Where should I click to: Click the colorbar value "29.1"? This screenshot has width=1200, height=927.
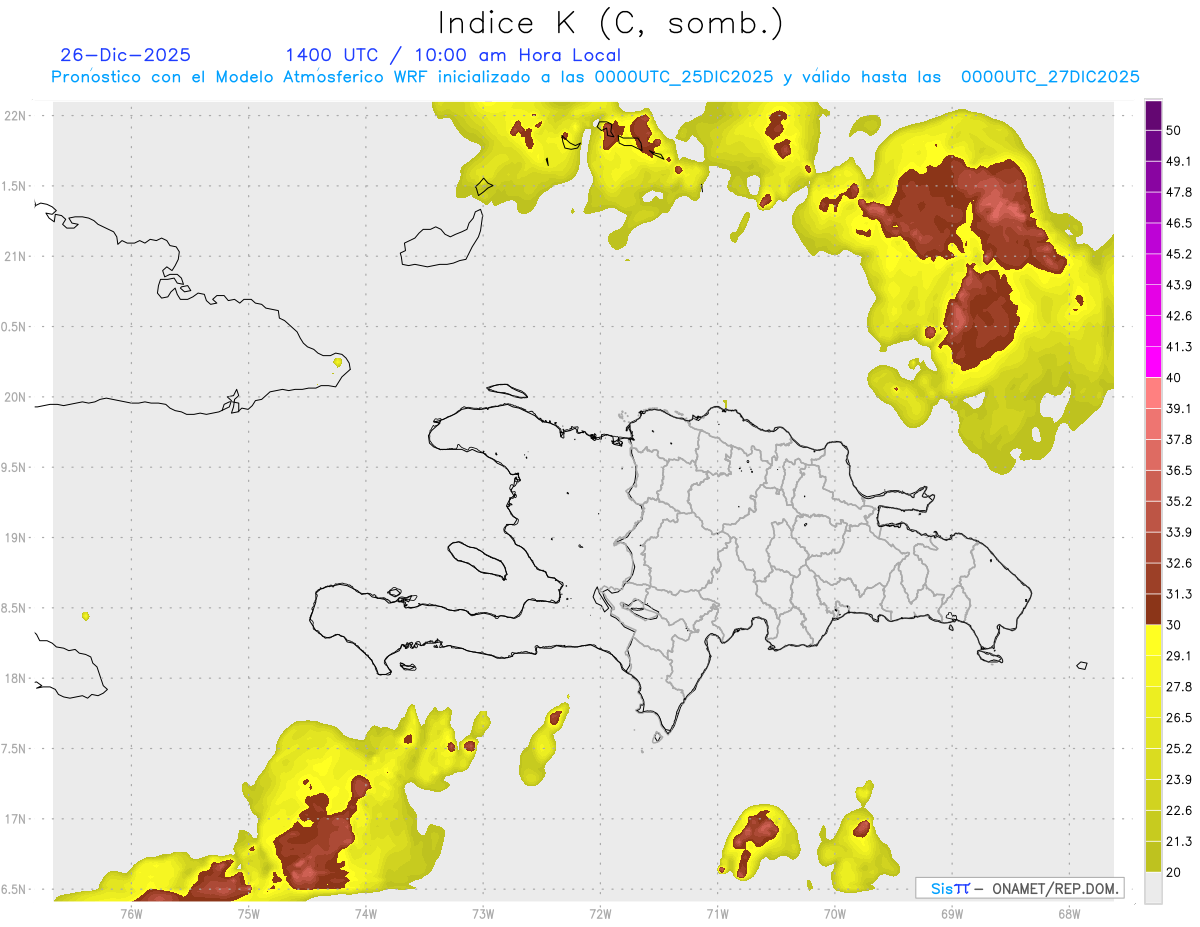pos(1179,656)
